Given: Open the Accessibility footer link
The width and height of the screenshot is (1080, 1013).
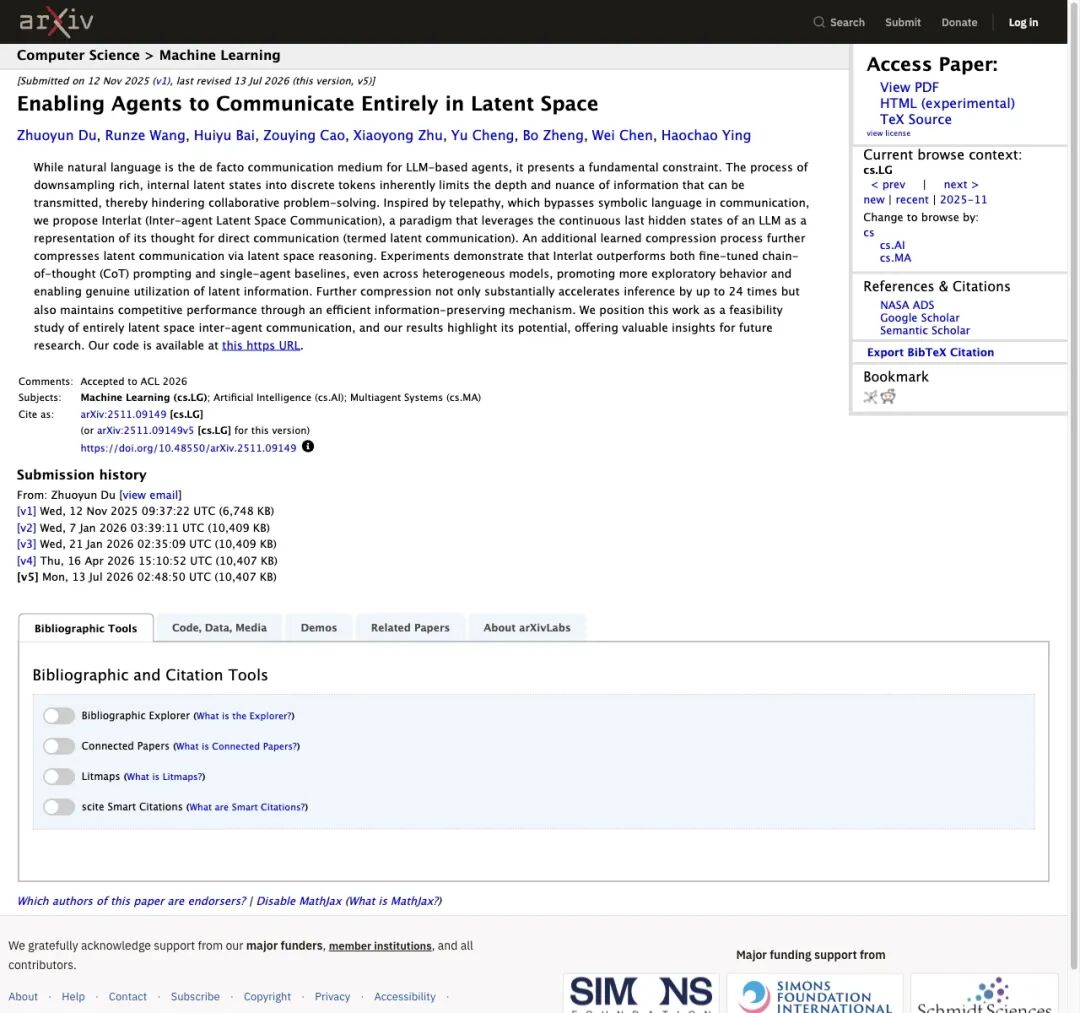Looking at the screenshot, I should 404,996.
